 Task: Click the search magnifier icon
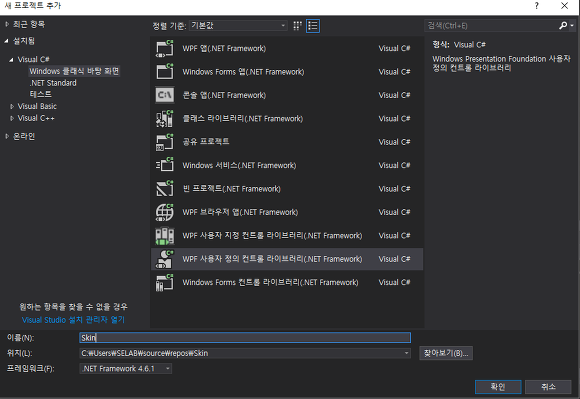click(563, 26)
